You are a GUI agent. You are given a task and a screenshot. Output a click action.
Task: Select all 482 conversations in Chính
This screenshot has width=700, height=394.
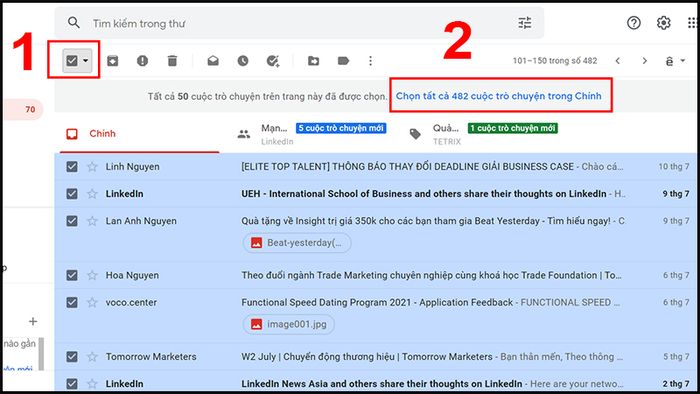(x=499, y=96)
